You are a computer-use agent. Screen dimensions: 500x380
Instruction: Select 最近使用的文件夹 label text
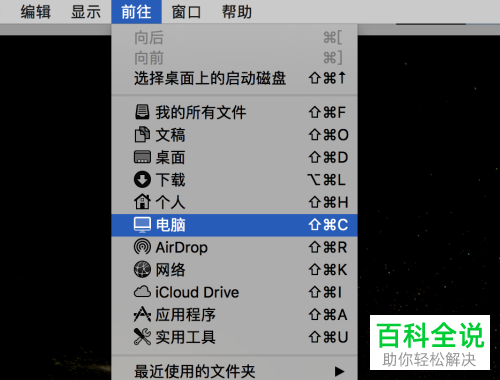coord(195,371)
